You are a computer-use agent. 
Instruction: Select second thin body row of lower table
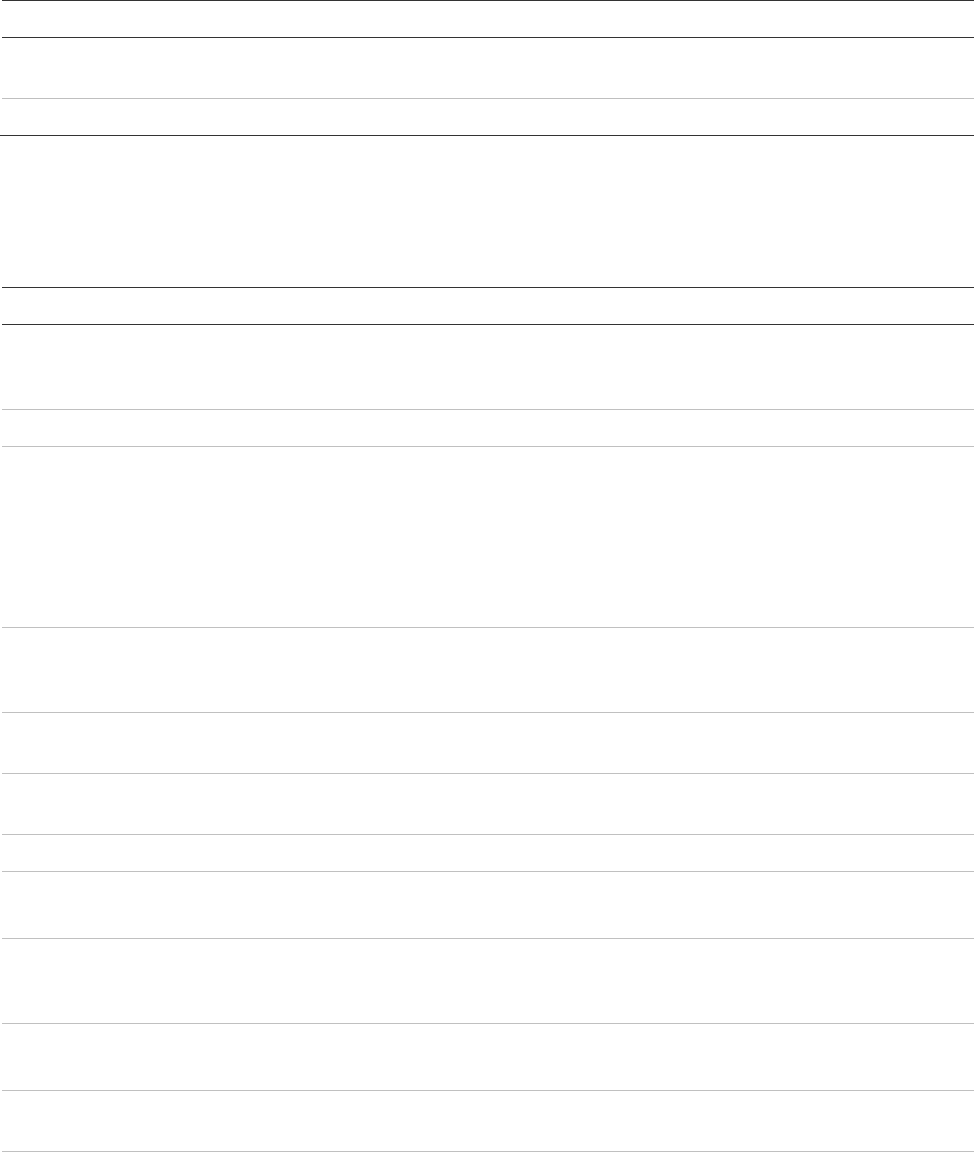487,428
